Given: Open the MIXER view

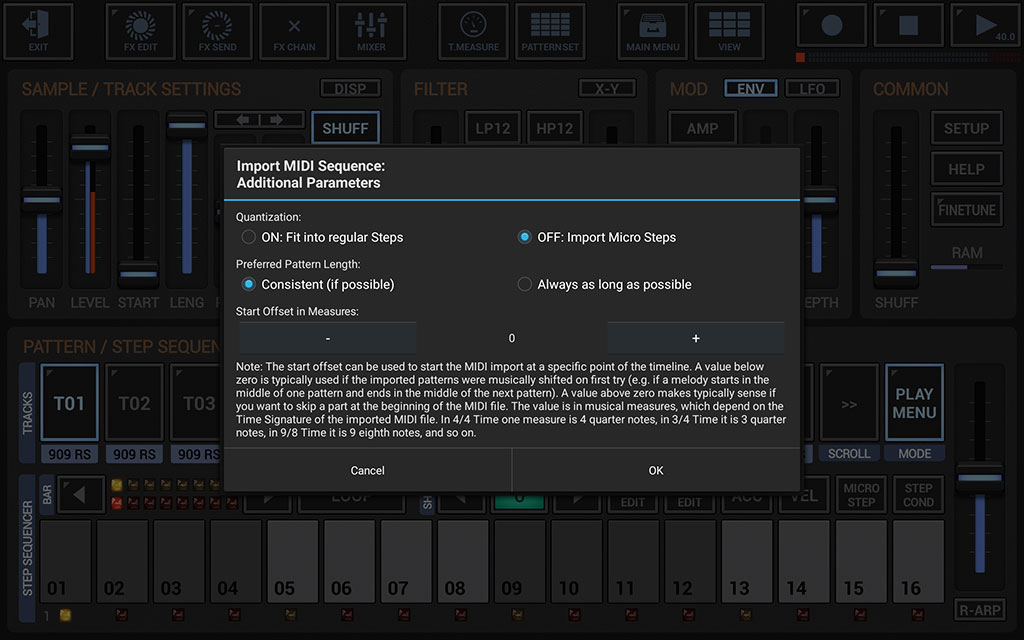Looking at the screenshot, I should [371, 31].
